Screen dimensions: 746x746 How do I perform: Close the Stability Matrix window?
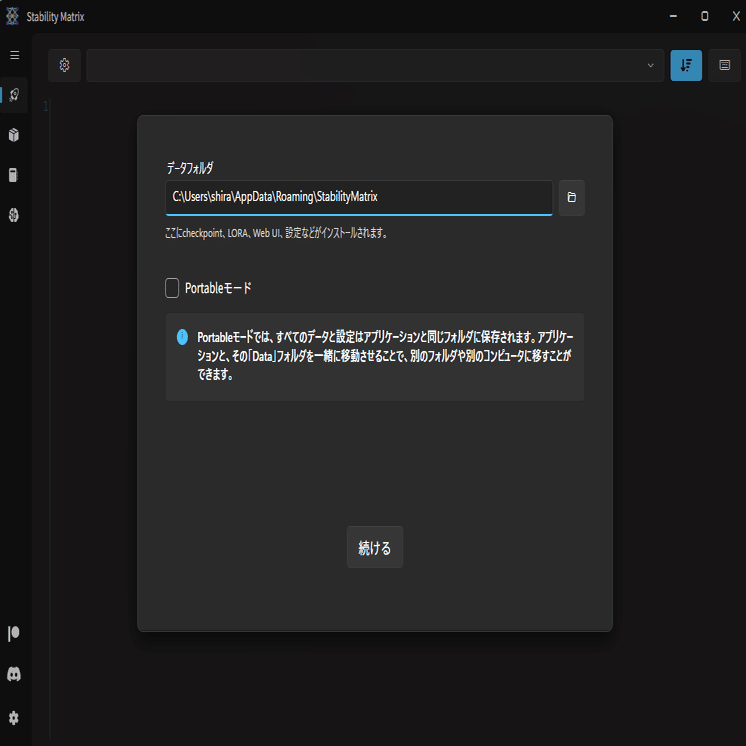[x=736, y=16]
